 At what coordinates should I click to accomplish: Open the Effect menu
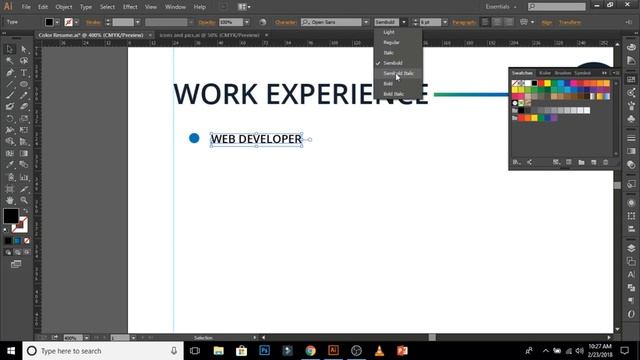130,7
